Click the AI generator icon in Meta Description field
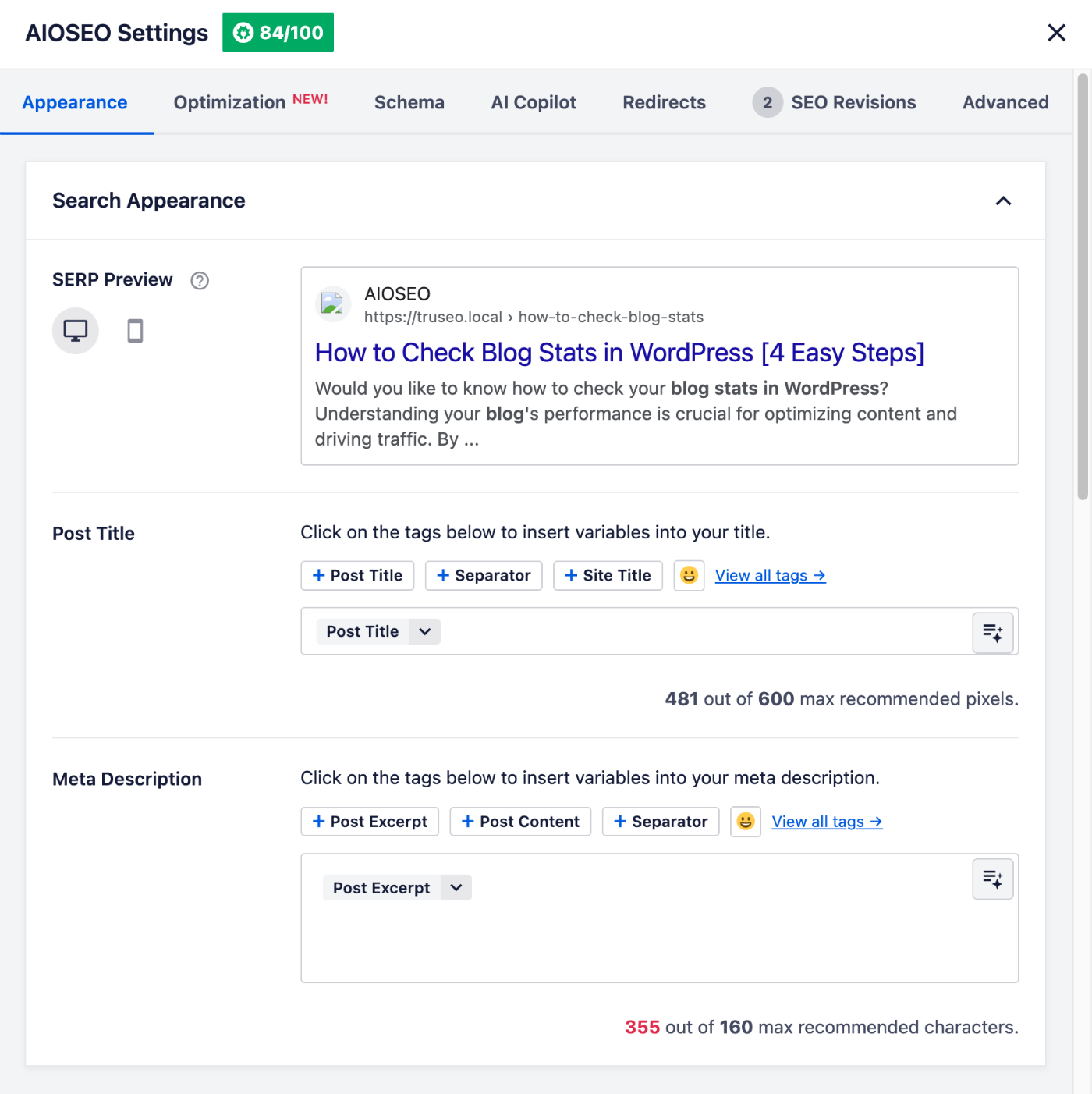This screenshot has height=1094, width=1092. point(993,879)
